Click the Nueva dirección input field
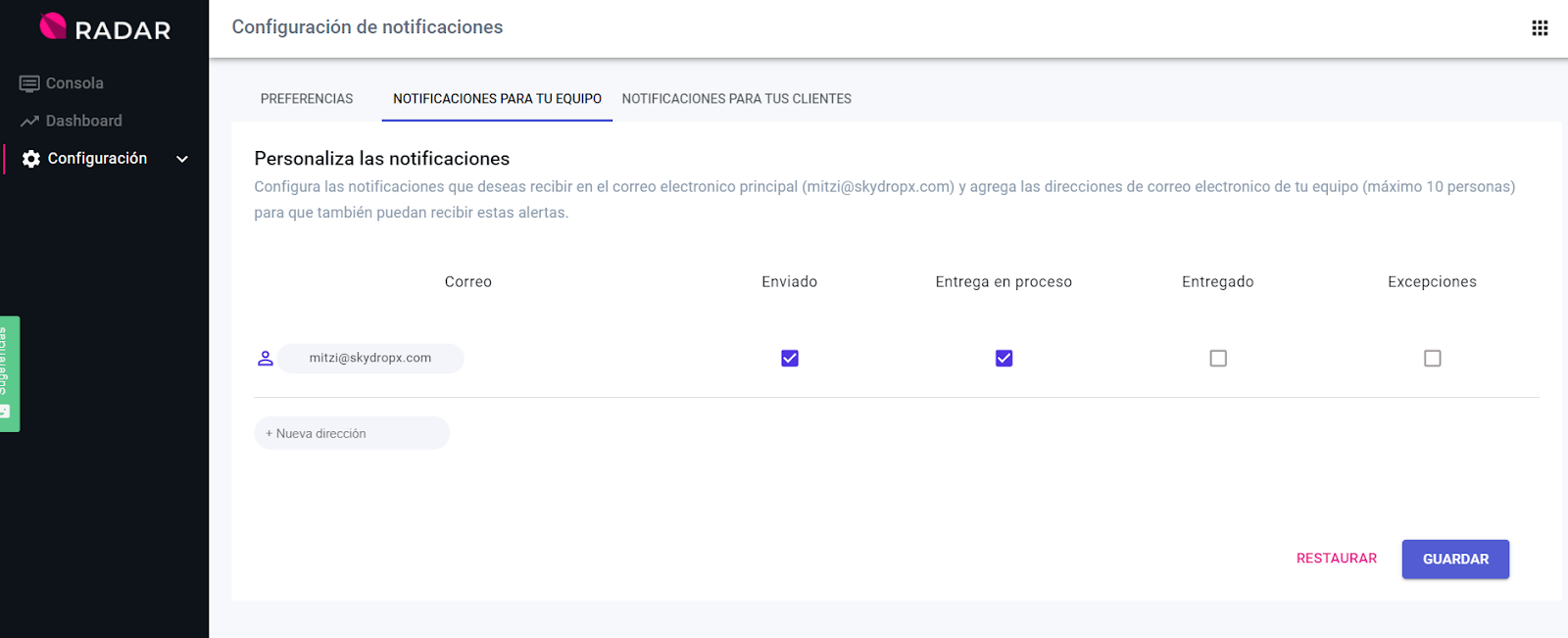 pos(352,433)
